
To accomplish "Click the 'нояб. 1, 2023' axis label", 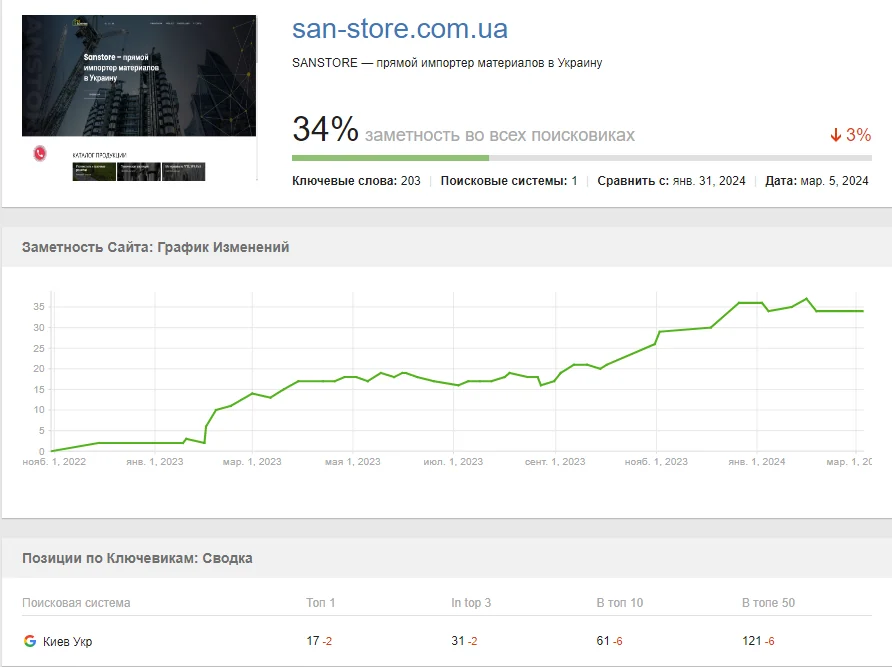I will (656, 462).
